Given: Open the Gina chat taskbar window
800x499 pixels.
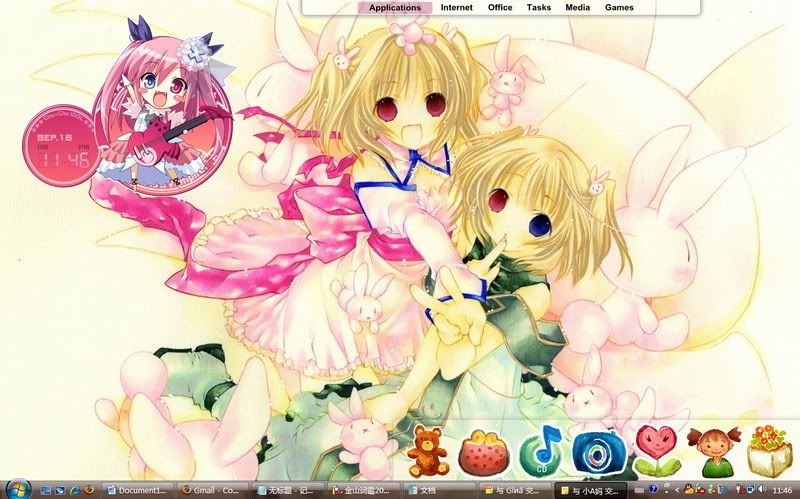Looking at the screenshot, I should (x=515, y=491).
